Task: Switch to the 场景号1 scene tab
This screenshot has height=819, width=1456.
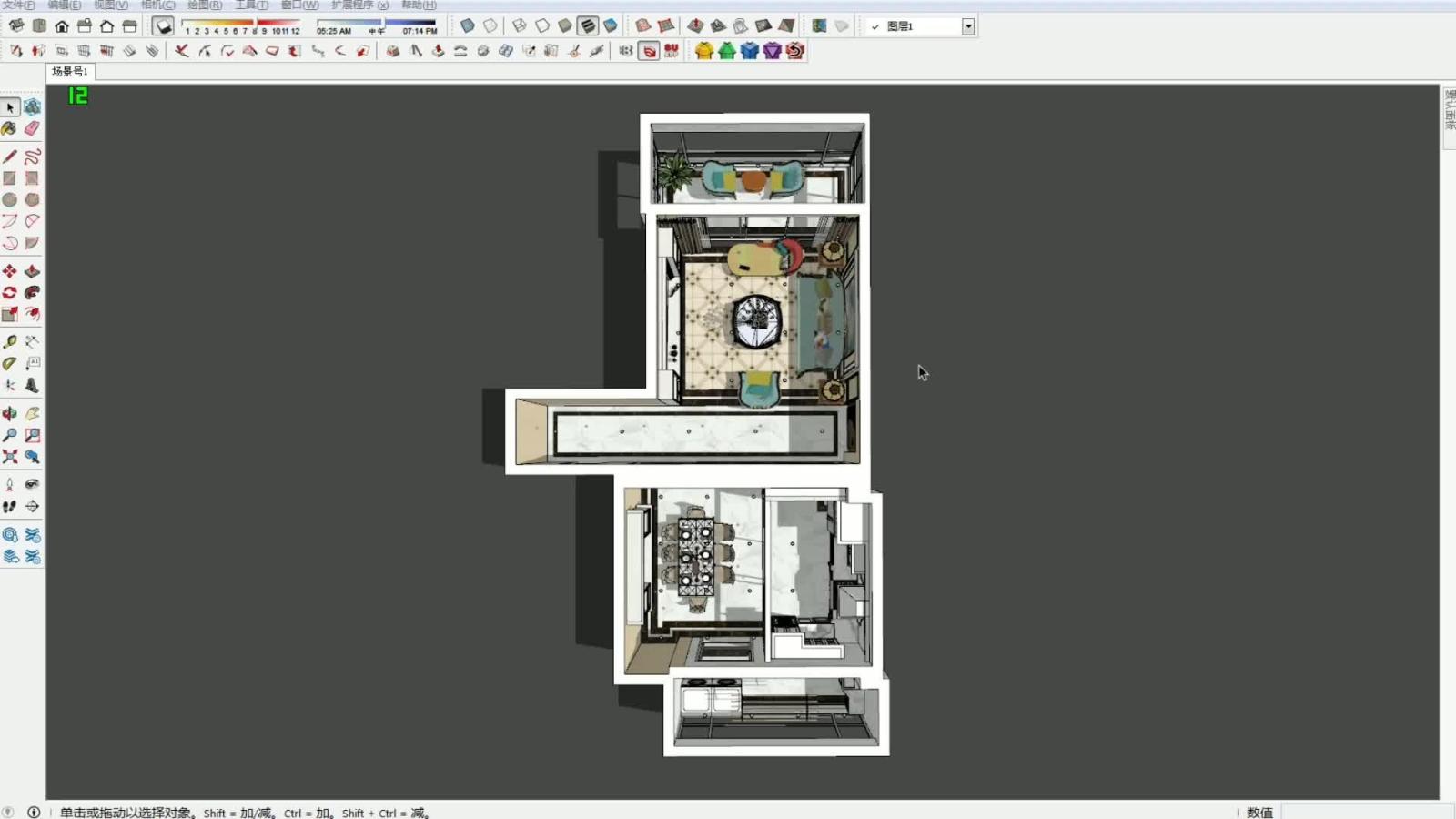Action: point(70,71)
